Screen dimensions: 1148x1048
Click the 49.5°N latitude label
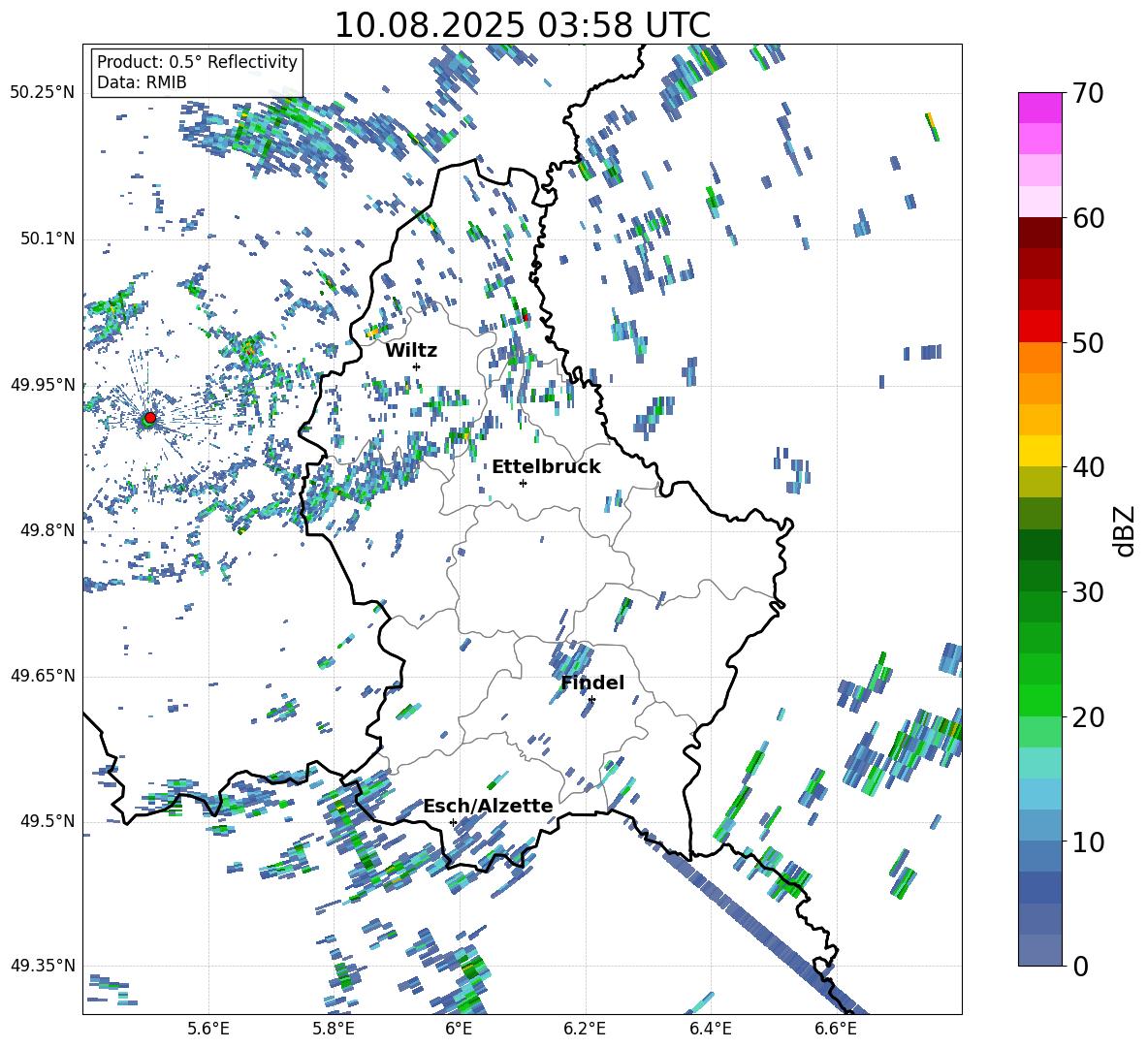click(47, 821)
